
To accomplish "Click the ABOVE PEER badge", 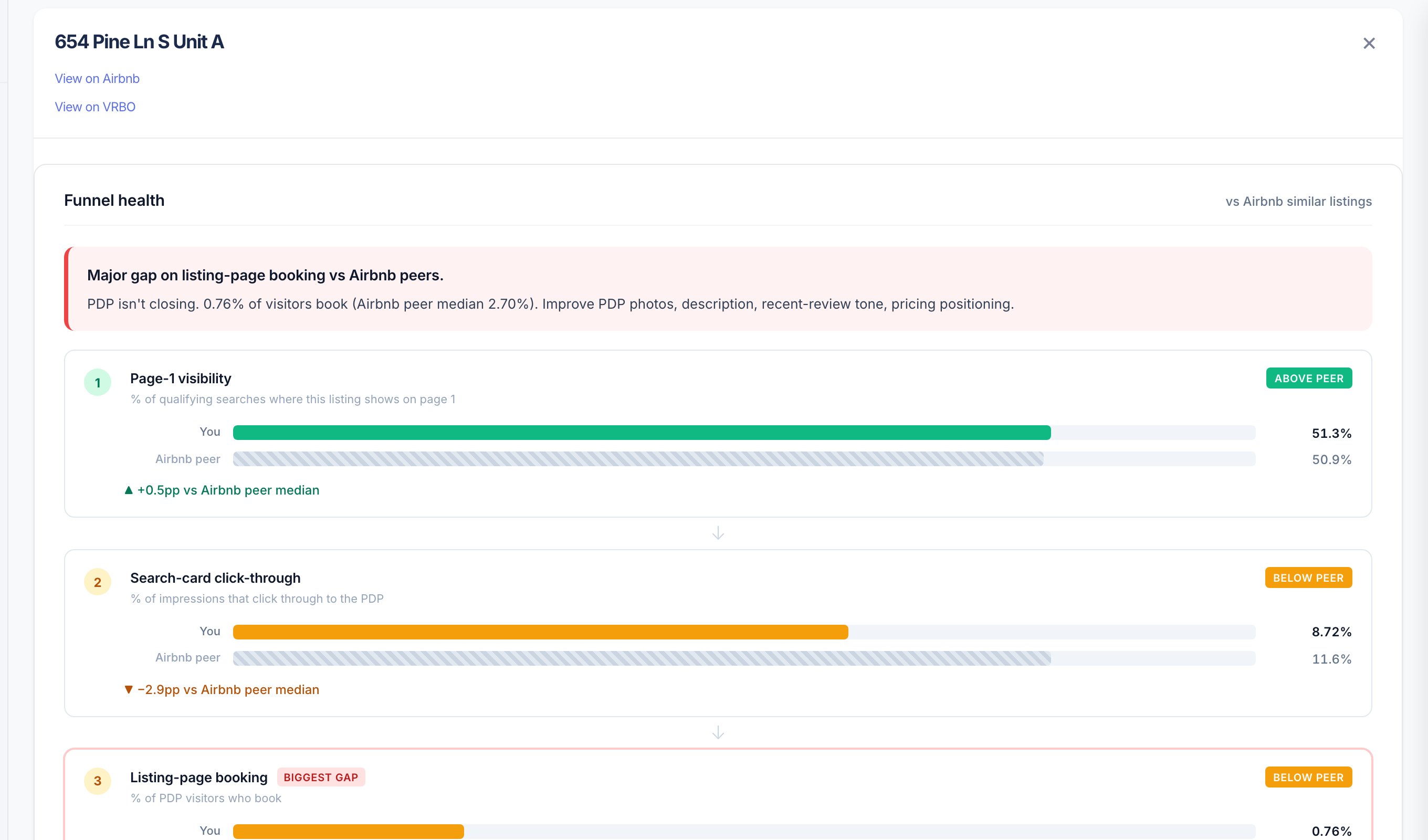I will [1309, 378].
